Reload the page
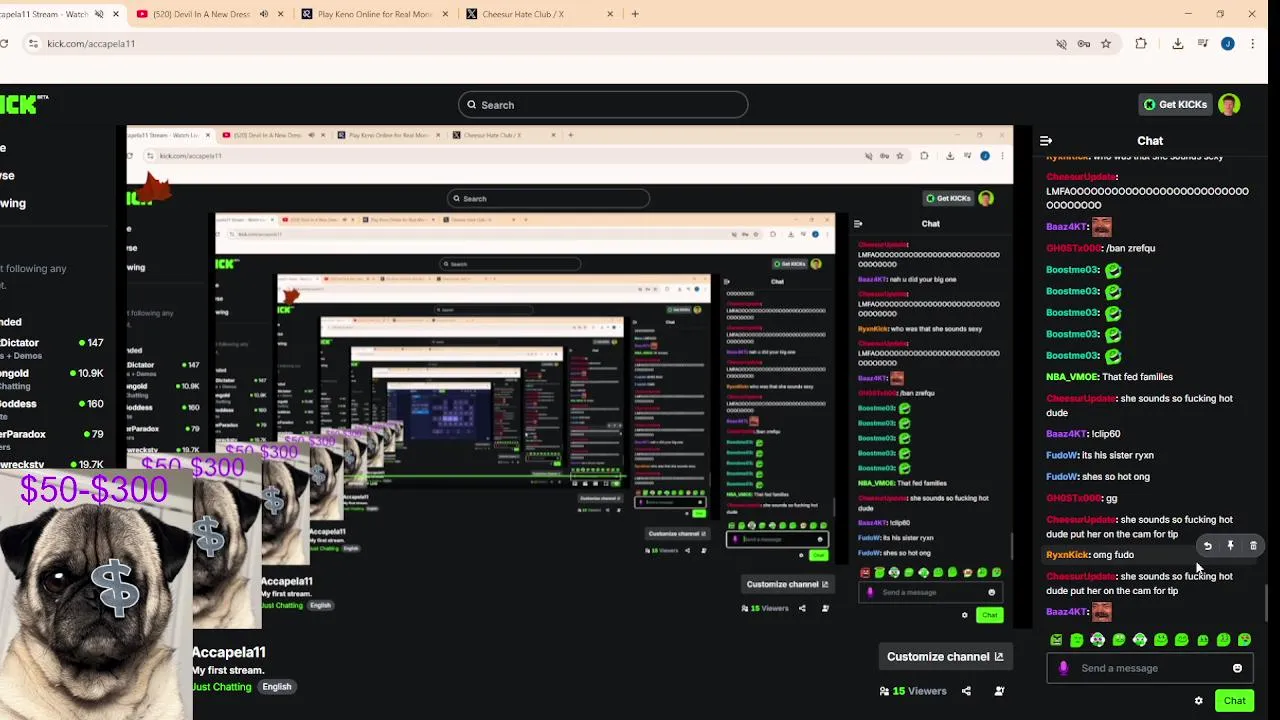Image resolution: width=1280 pixels, height=720 pixels. [4, 44]
